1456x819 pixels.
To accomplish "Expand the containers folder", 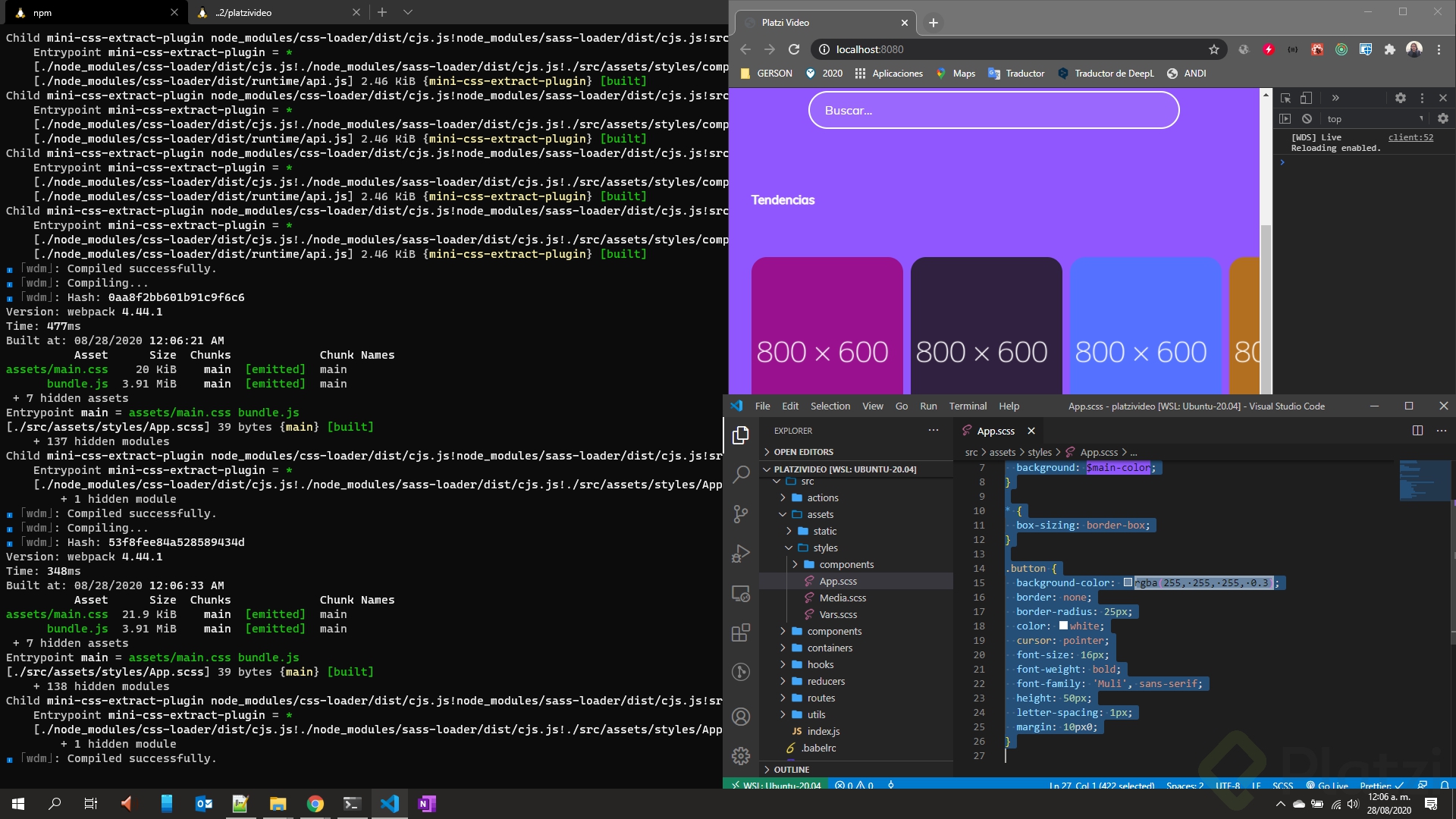I will click(857, 648).
